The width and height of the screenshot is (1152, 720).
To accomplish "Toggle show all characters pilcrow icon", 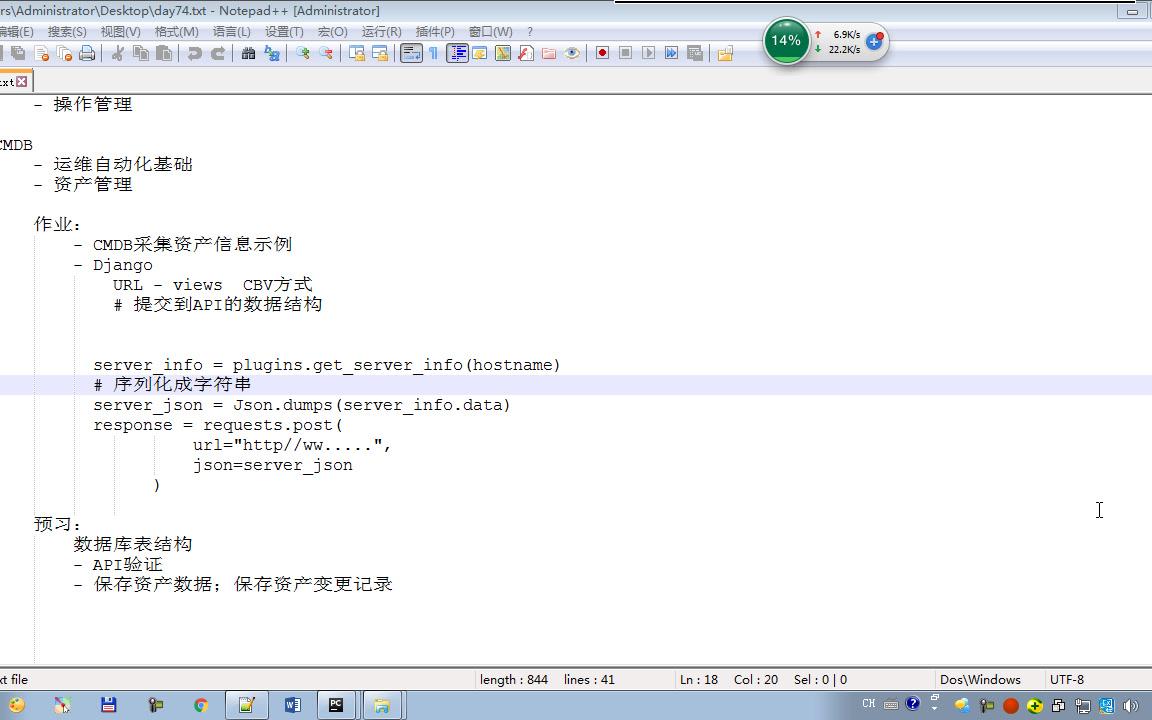I will click(433, 53).
